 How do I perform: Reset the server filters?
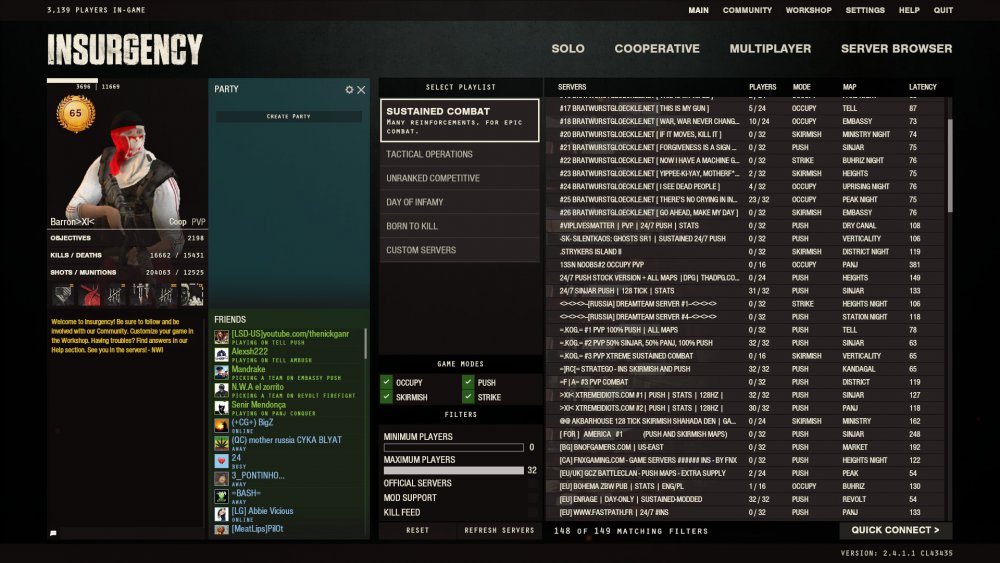click(418, 530)
